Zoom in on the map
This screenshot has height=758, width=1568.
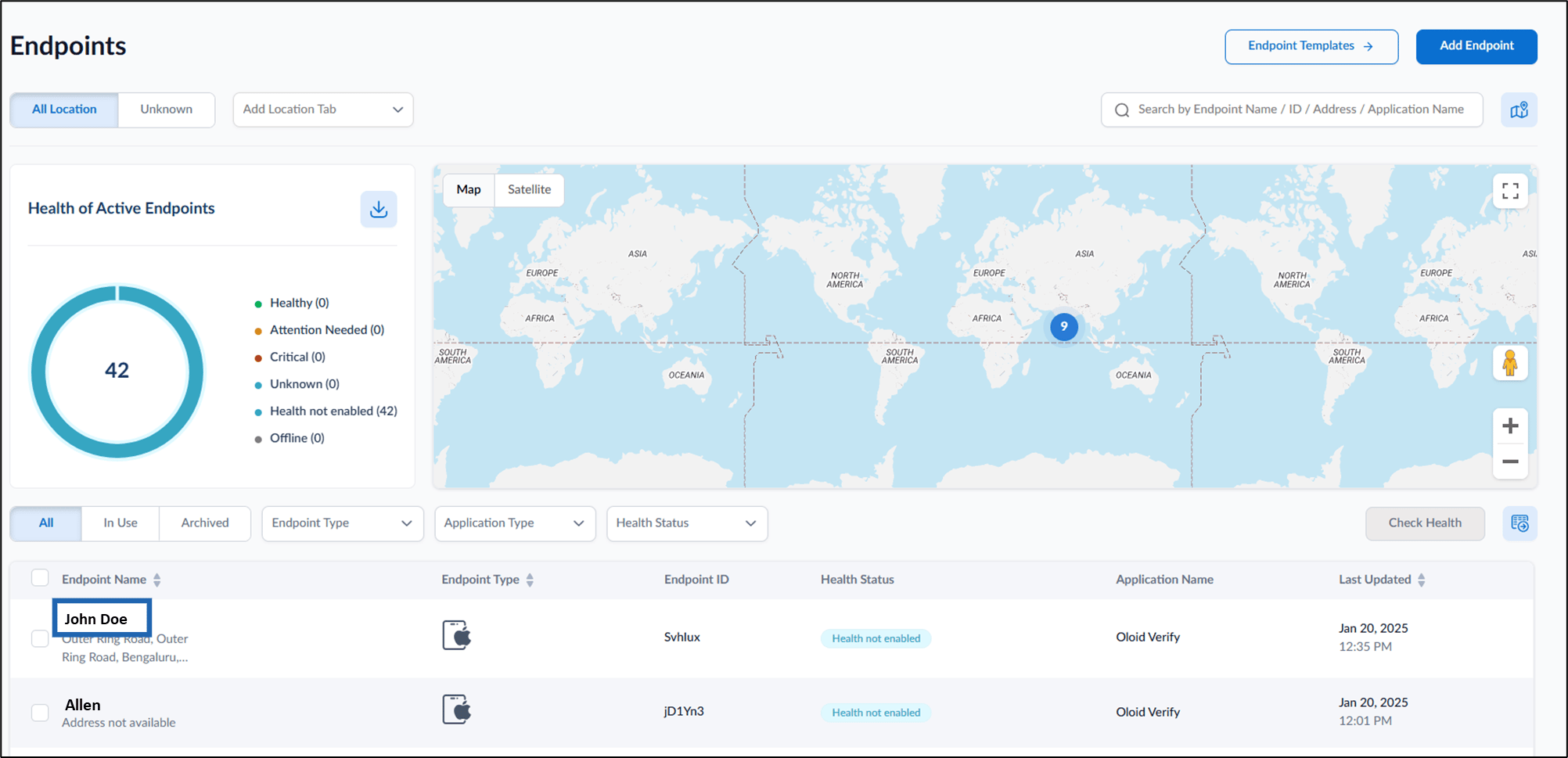pyautogui.click(x=1510, y=426)
